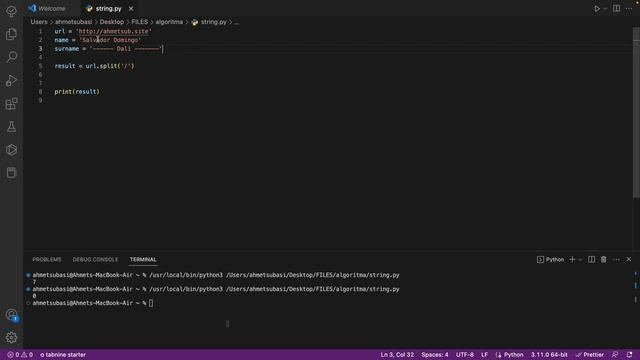This screenshot has height=360, width=640.
Task: Split the editor to the right
Action: (616, 9)
